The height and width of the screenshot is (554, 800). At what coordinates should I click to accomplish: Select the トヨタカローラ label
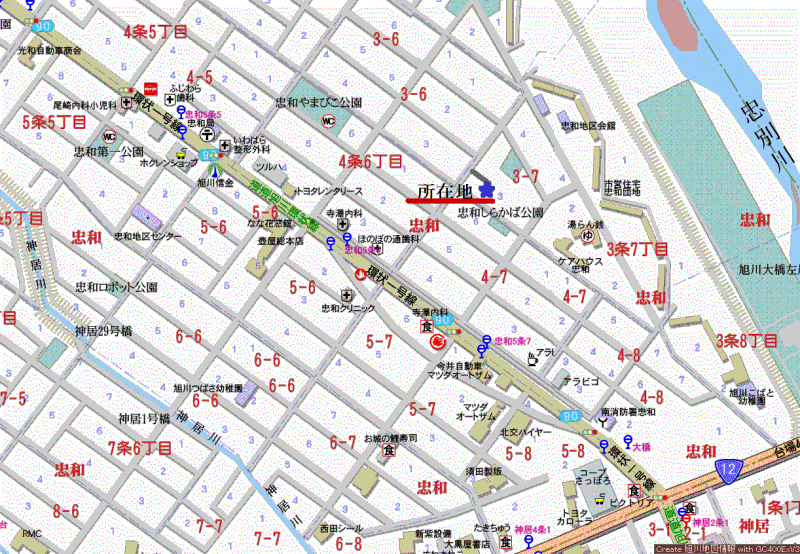[574, 517]
